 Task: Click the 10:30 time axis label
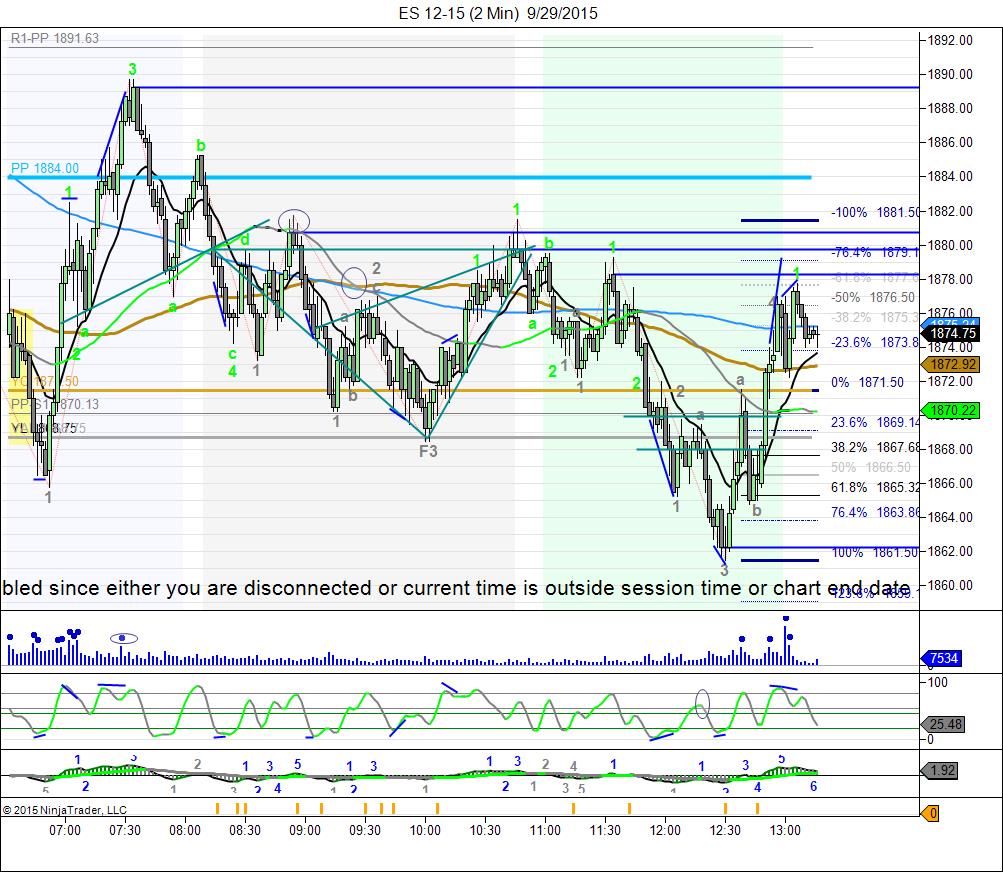click(486, 830)
